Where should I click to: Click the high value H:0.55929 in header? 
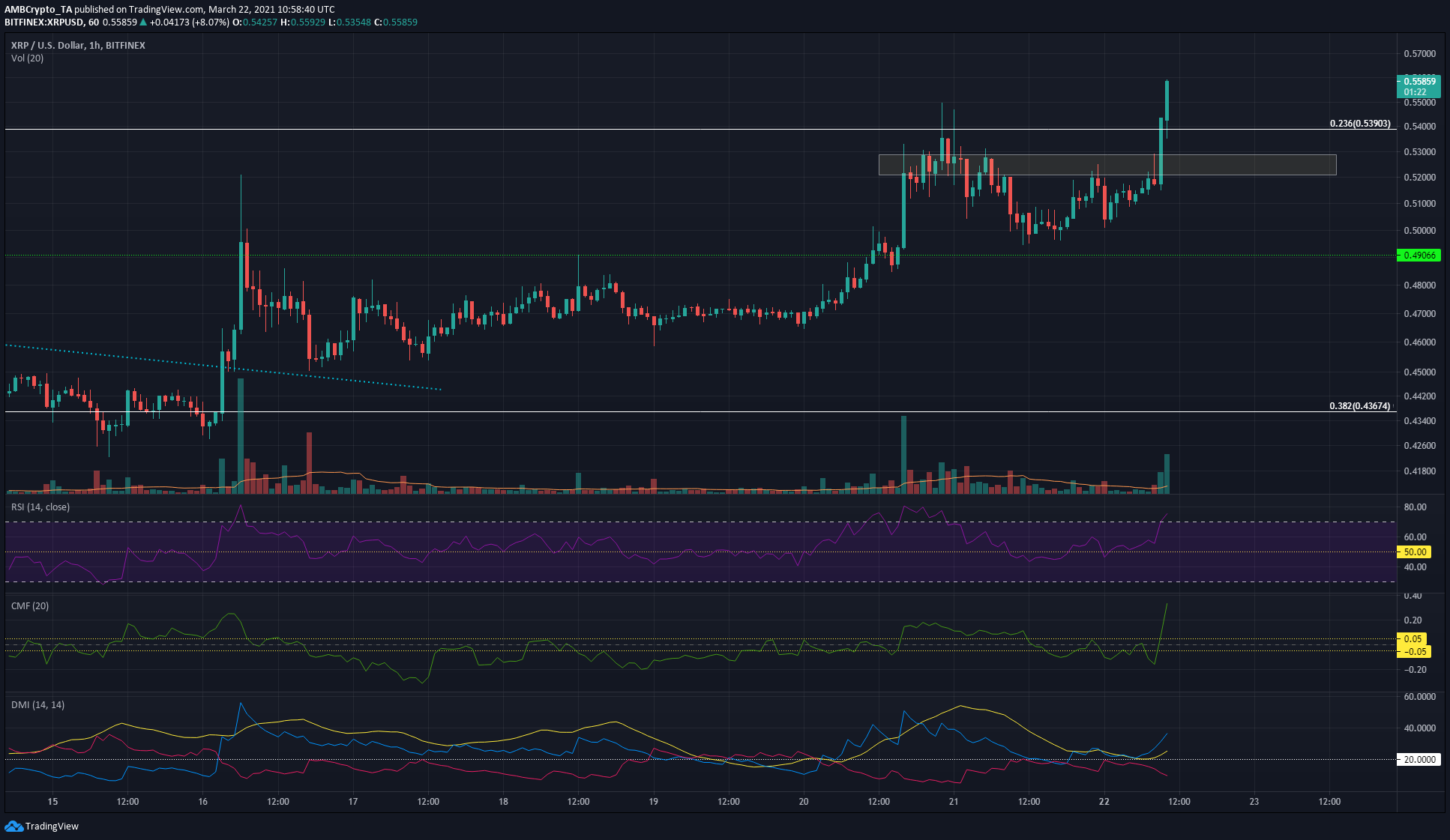click(303, 22)
